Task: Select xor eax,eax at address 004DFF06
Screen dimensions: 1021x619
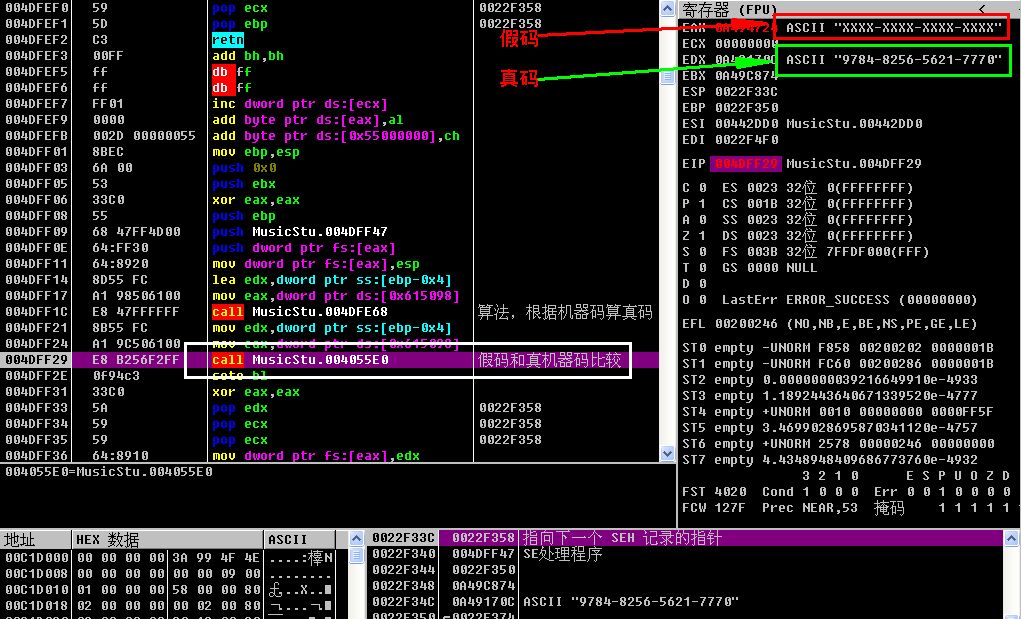Action: click(x=256, y=200)
